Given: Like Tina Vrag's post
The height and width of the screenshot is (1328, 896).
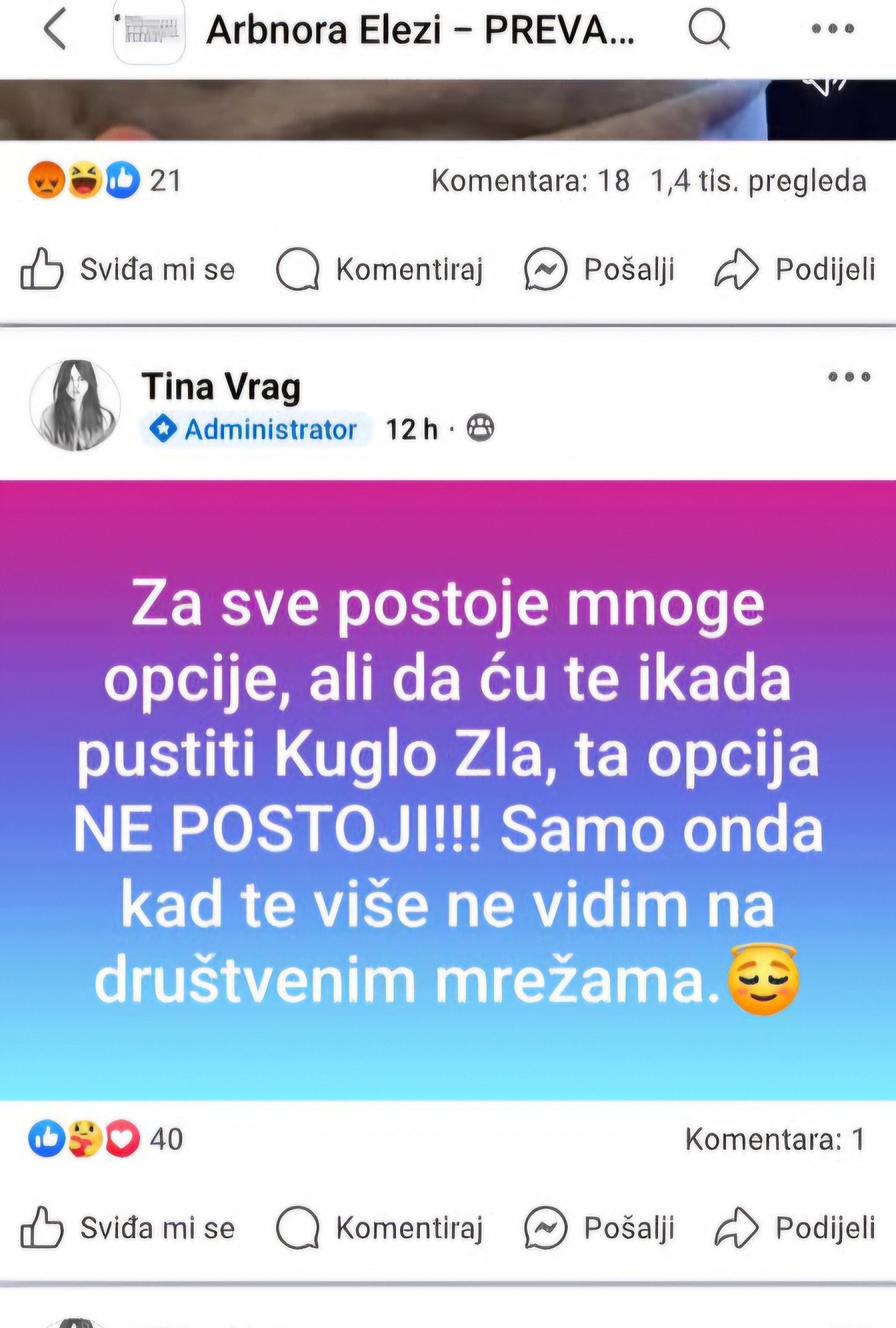Looking at the screenshot, I should (x=128, y=1227).
